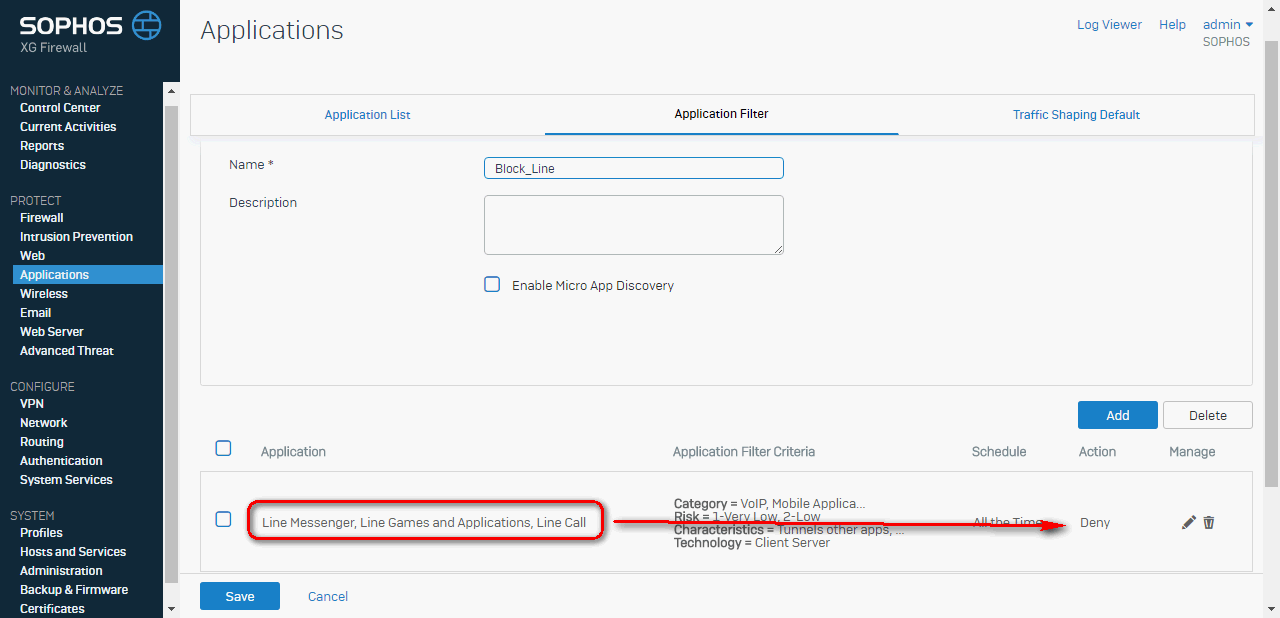Image resolution: width=1280 pixels, height=618 pixels.
Task: Click the Manage column header
Action: (x=1192, y=451)
